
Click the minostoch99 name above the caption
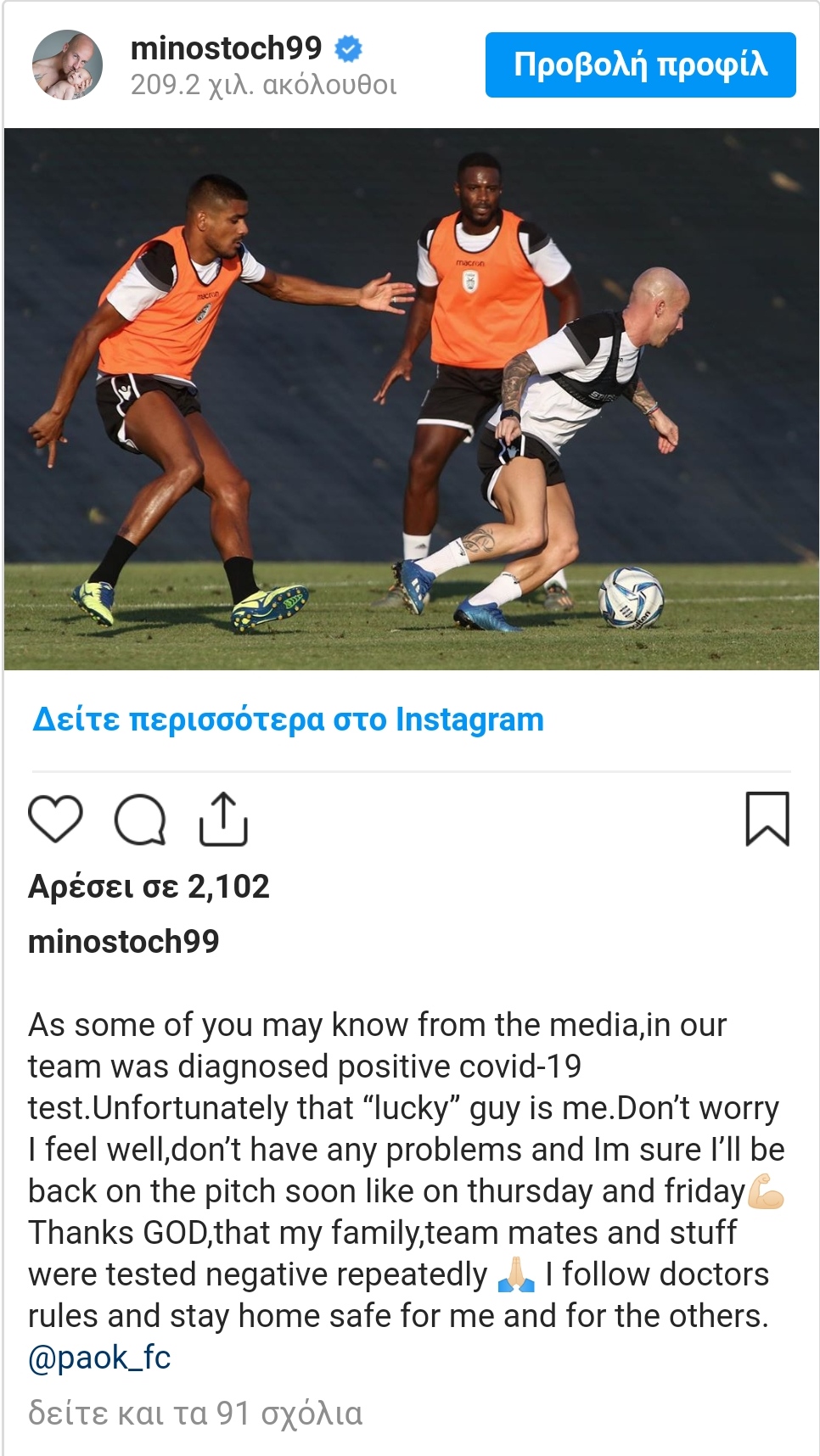point(124,941)
